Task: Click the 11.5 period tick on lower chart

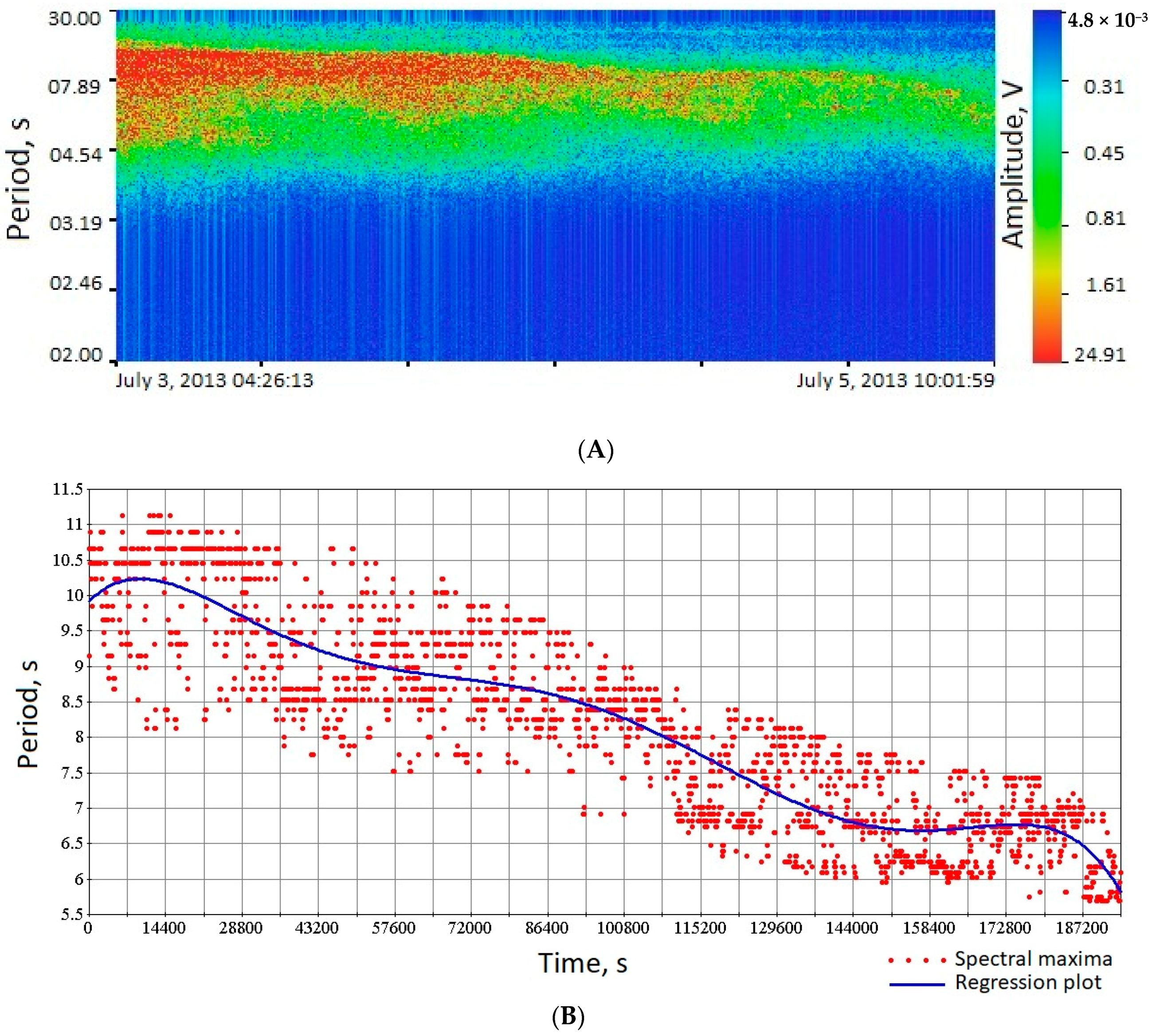Action: pos(68,489)
